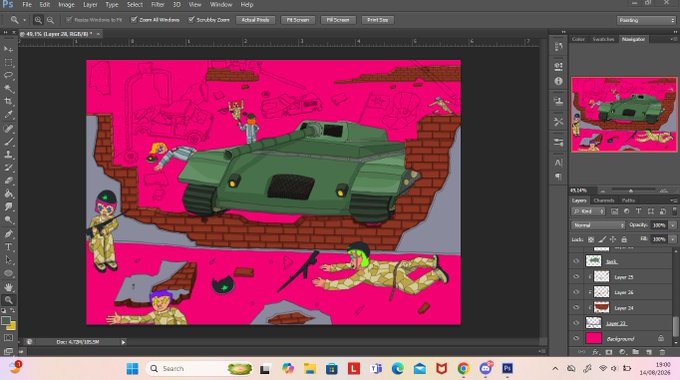Select the History Brush tool
Viewport: 680px width, 380px height.
[x=8, y=167]
